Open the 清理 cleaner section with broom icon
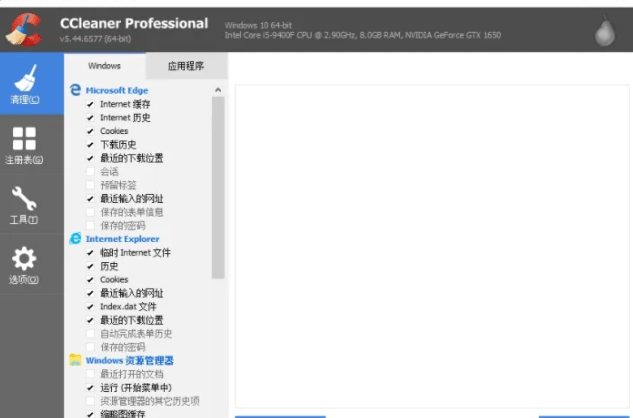 [25, 84]
